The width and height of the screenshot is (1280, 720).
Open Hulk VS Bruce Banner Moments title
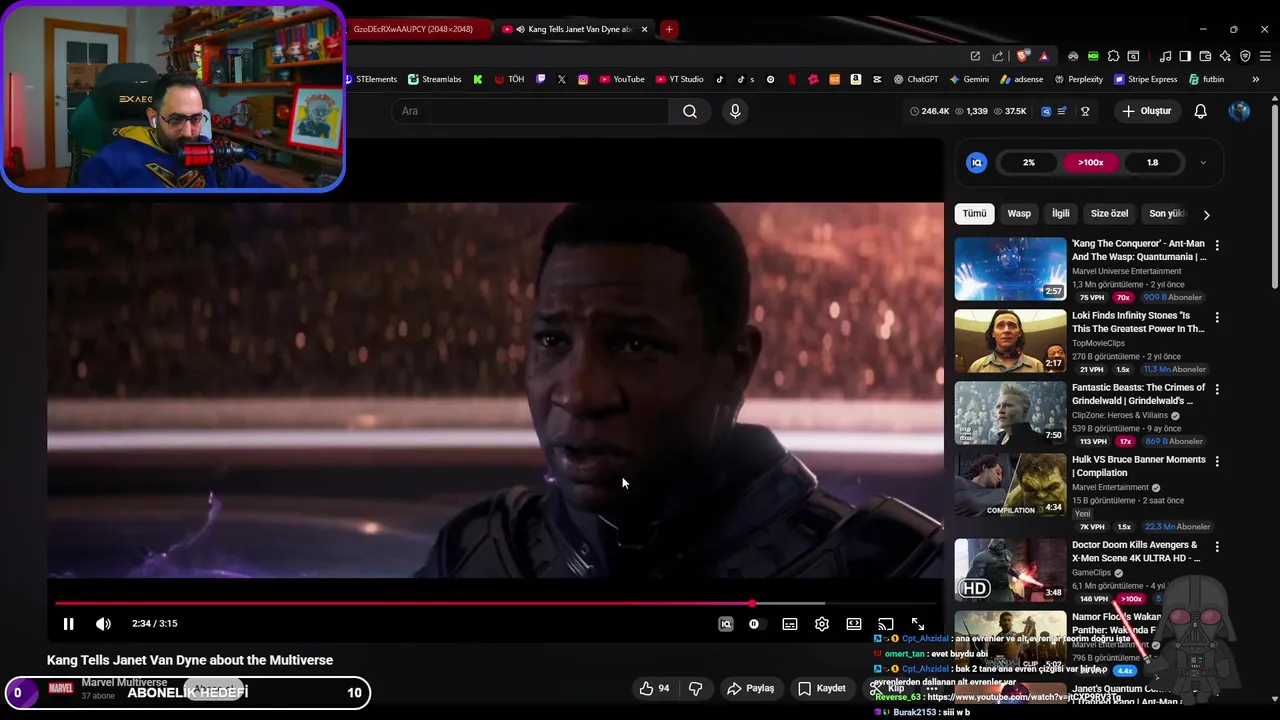[x=1138, y=466]
